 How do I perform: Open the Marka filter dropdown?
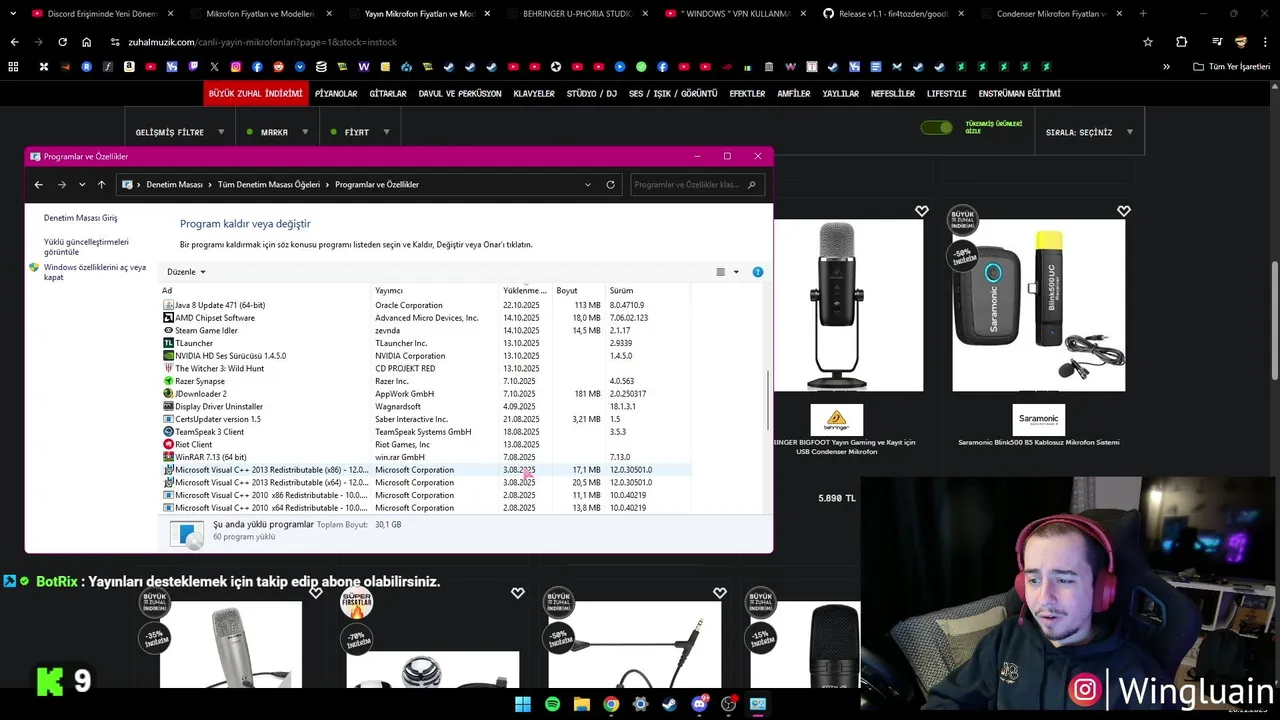pyautogui.click(x=277, y=132)
